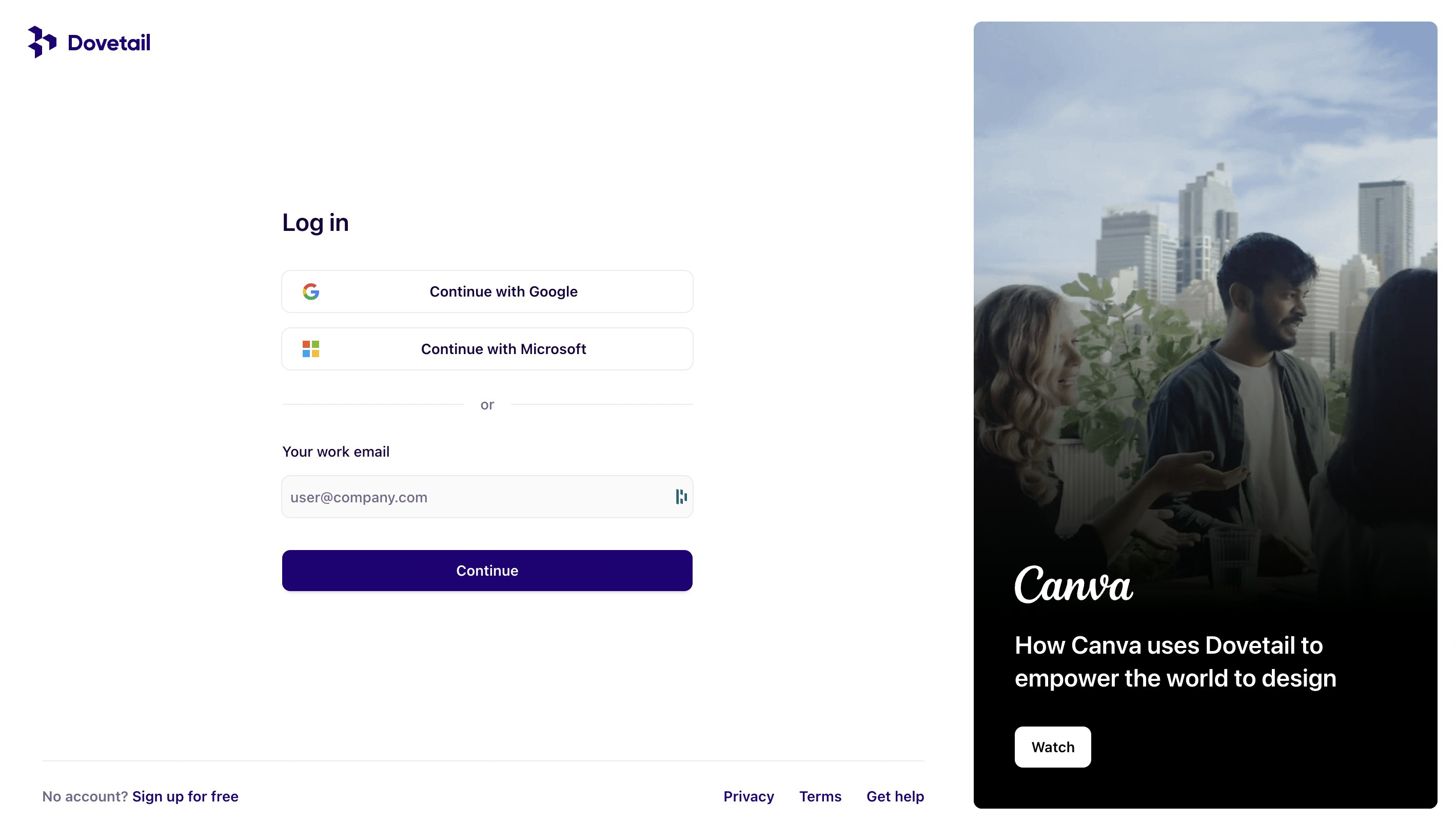Open Dashlane via the email field icon

[x=680, y=496]
